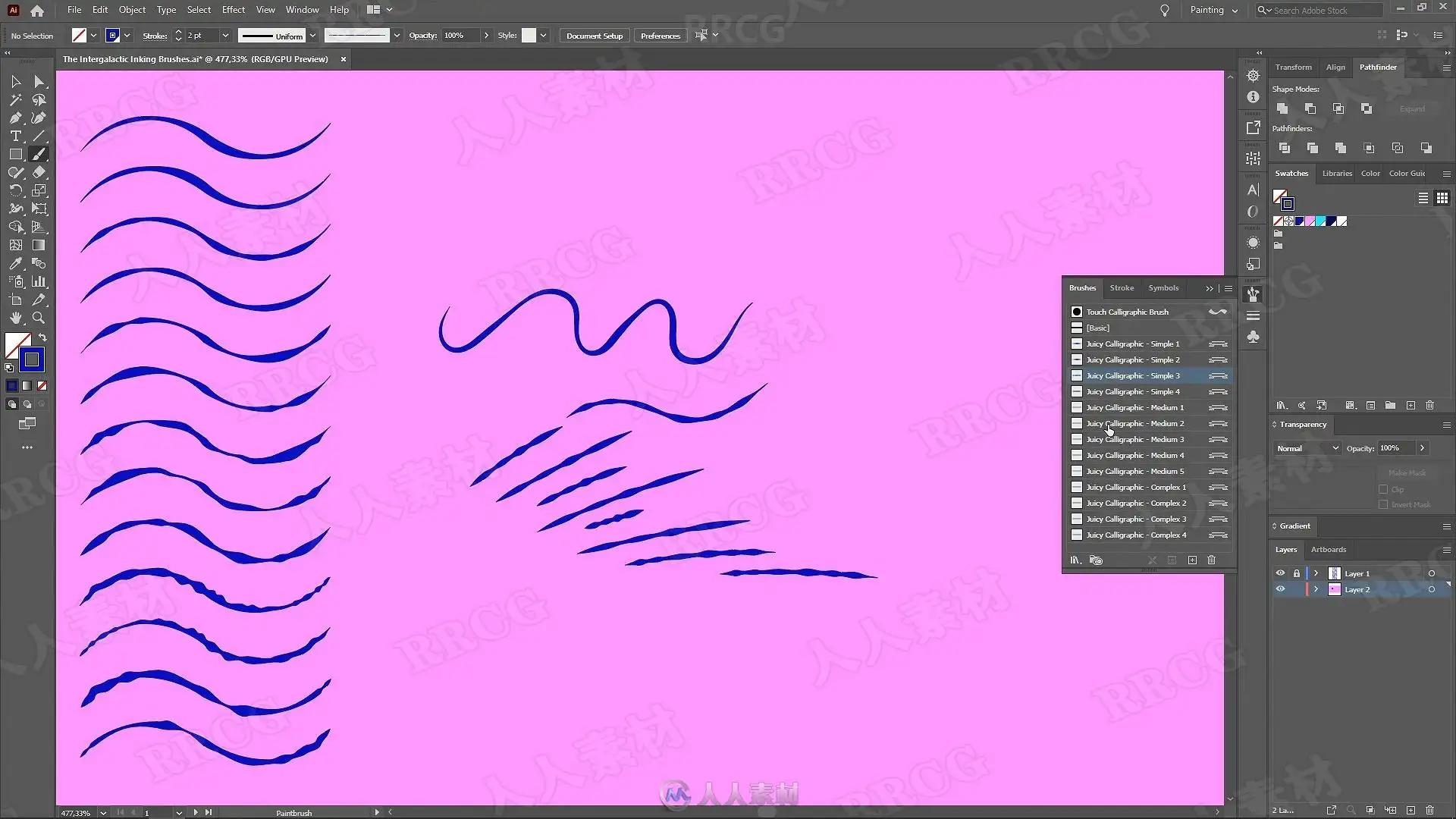Click the lightbulb Discover icon
Image resolution: width=1456 pixels, height=819 pixels.
click(x=1165, y=11)
